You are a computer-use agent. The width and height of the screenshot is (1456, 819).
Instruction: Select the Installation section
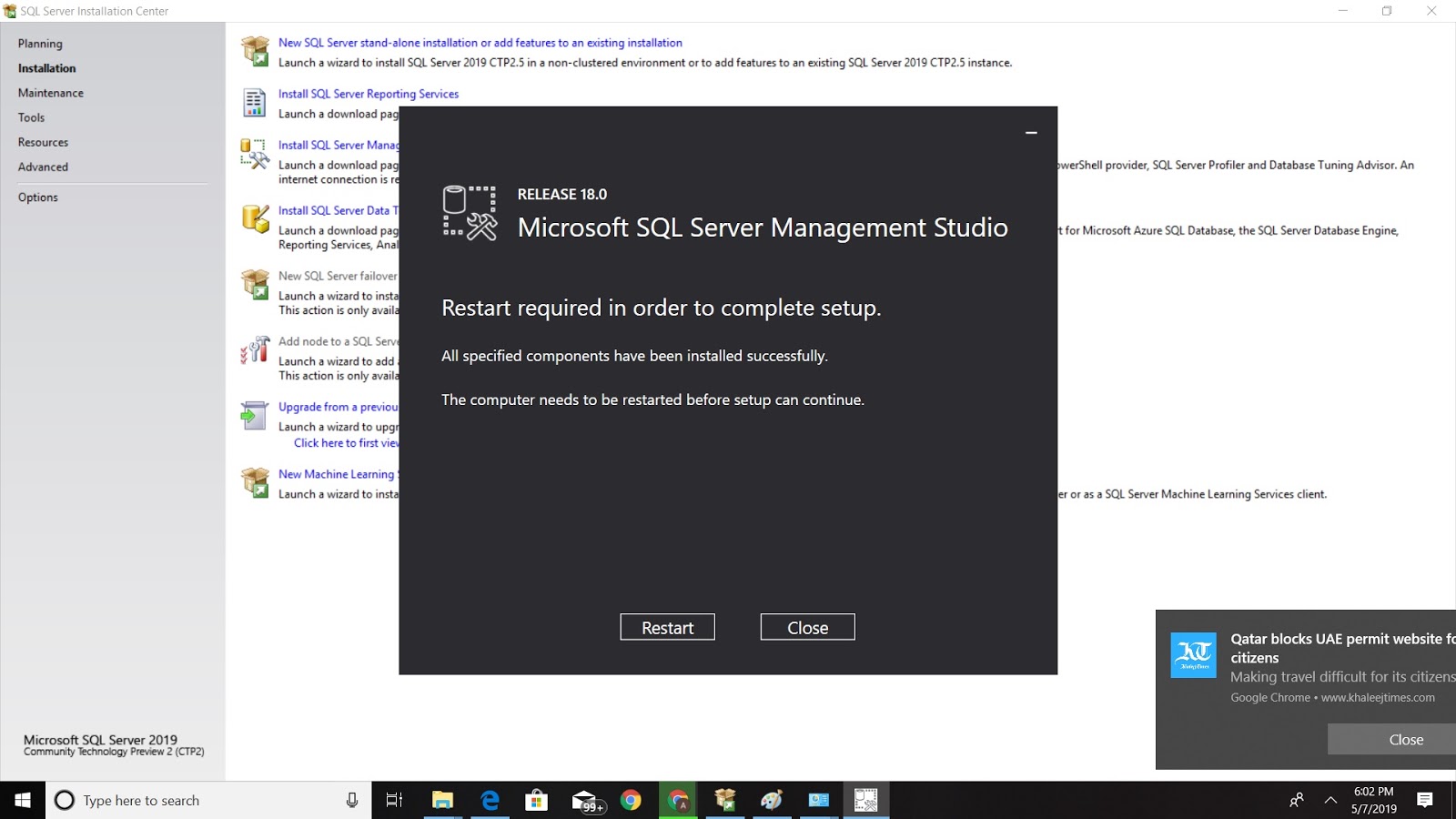(47, 68)
